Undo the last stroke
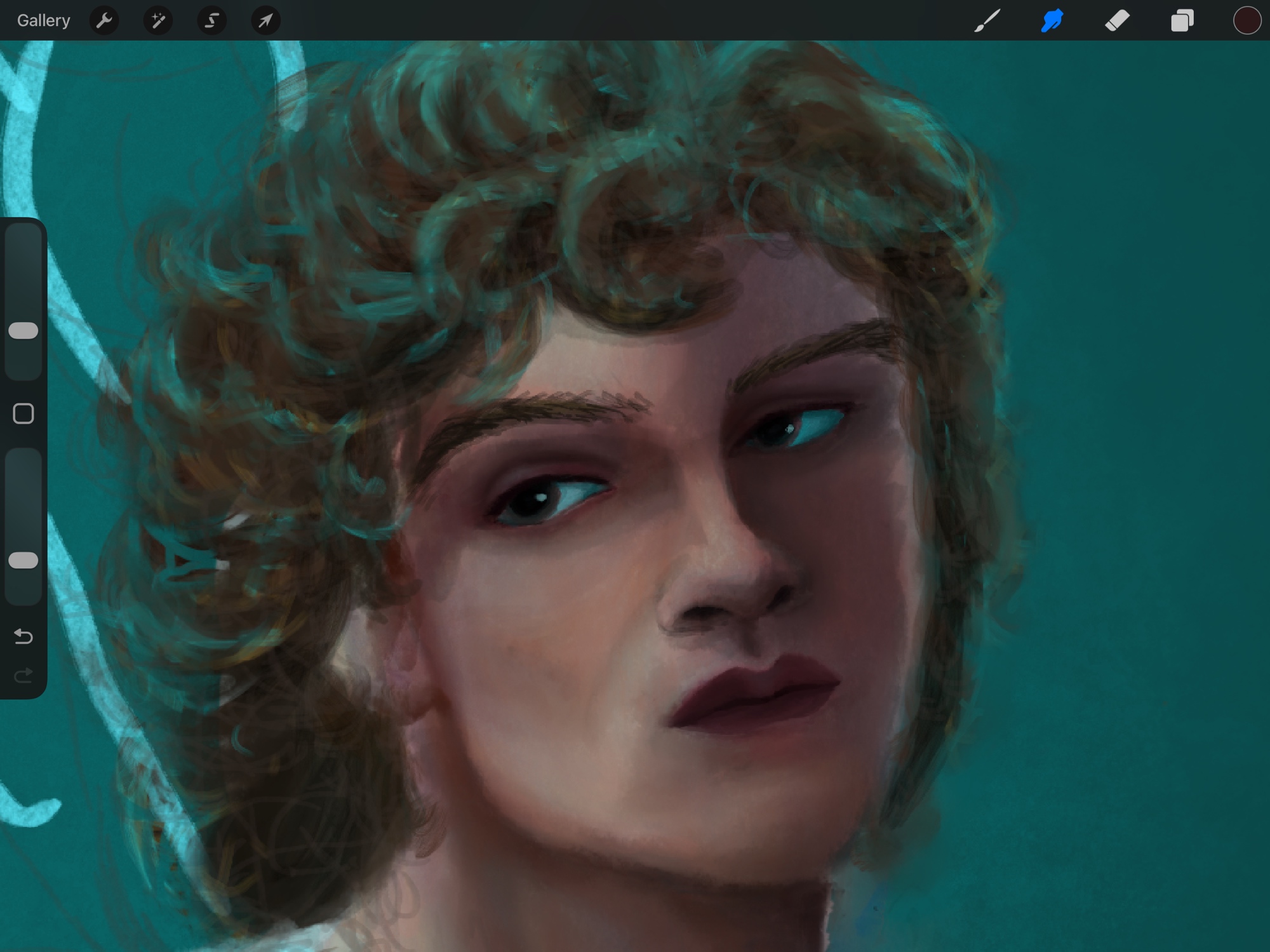This screenshot has height=952, width=1270. pos(23,636)
